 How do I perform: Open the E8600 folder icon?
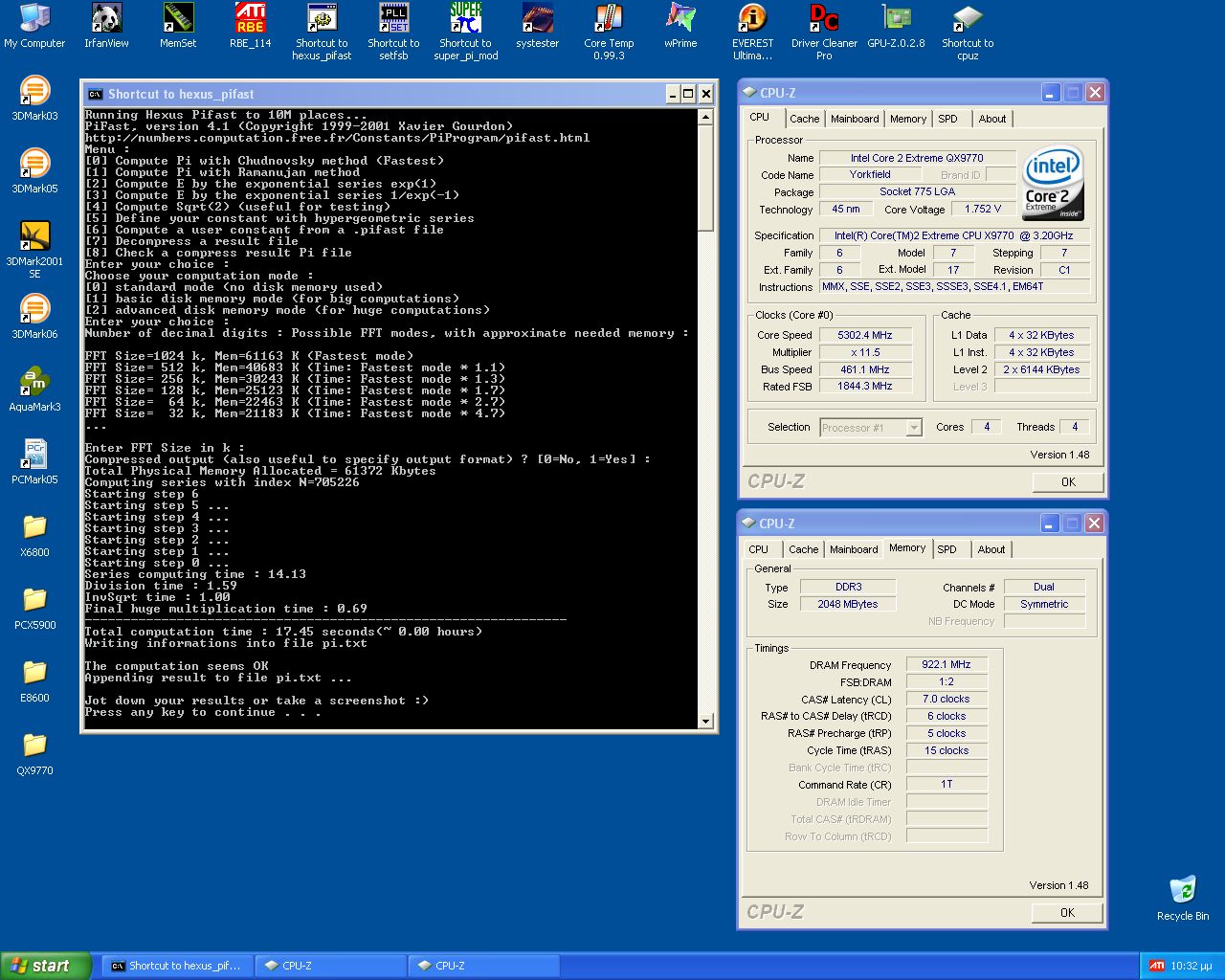(x=34, y=680)
